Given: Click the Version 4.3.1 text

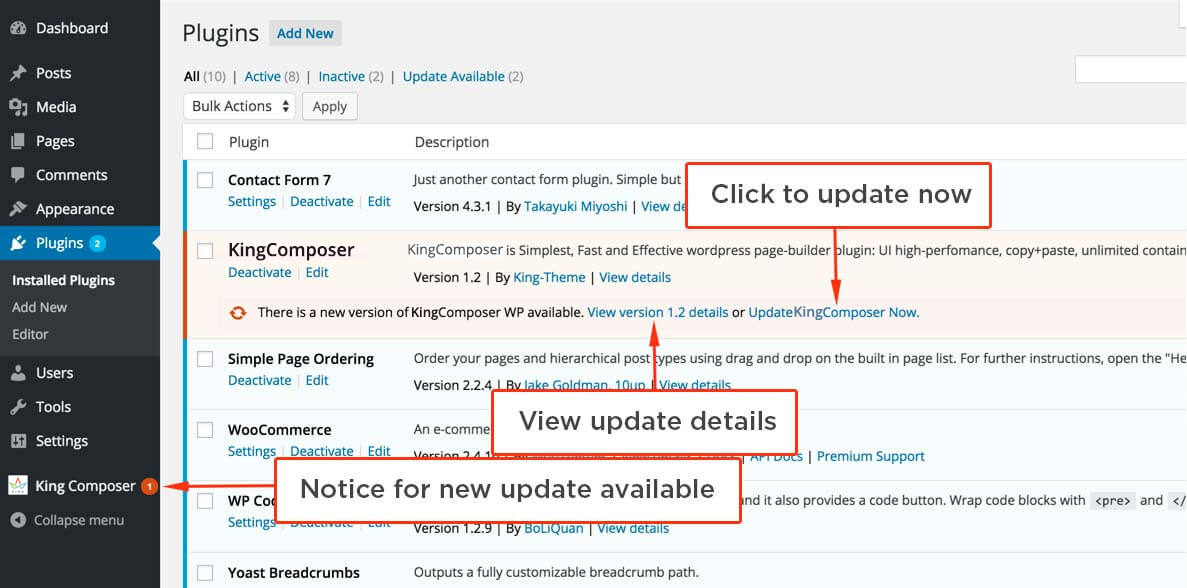Looking at the screenshot, I should click(x=453, y=206).
